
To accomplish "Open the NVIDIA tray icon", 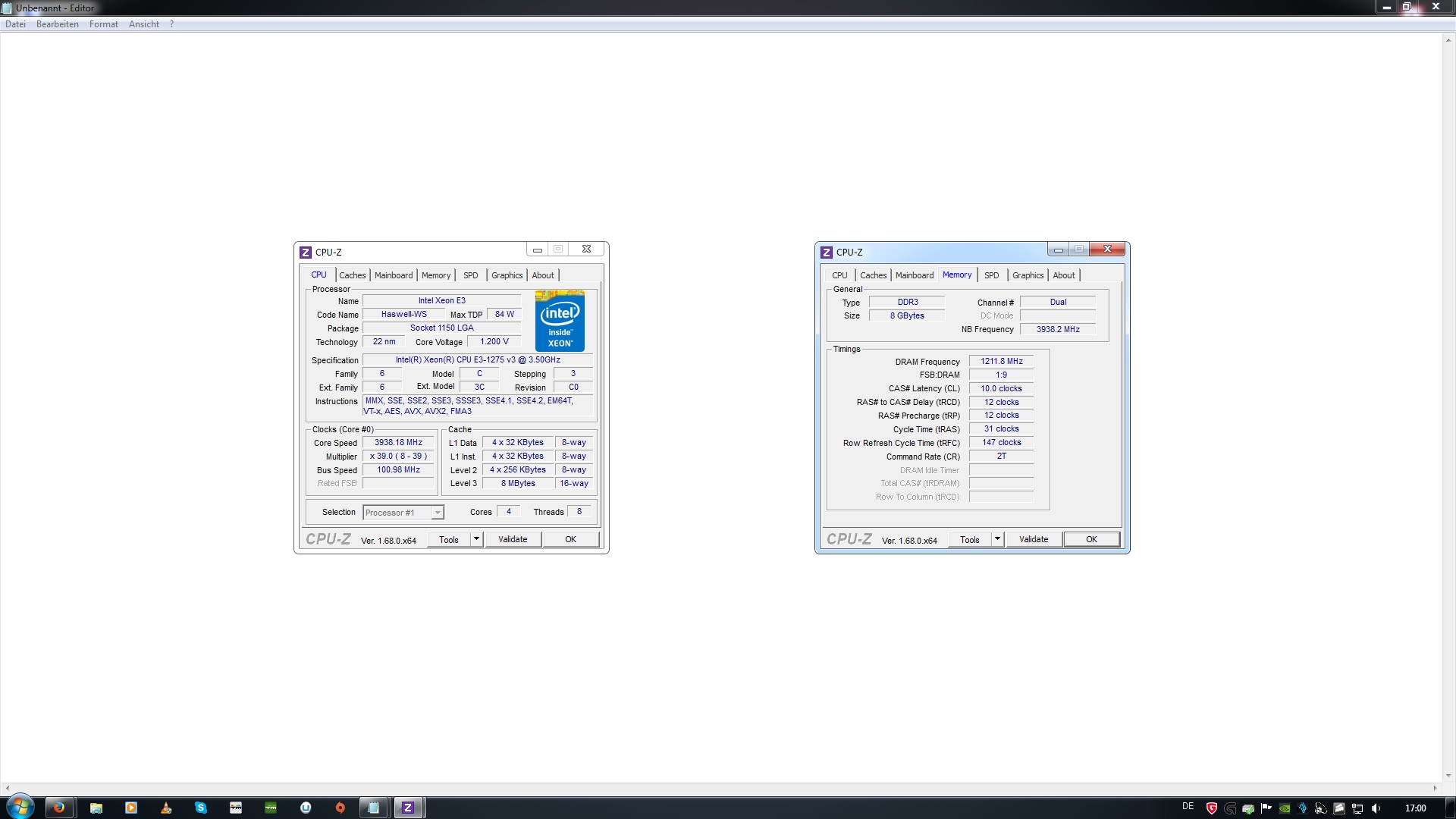I will 1285,808.
